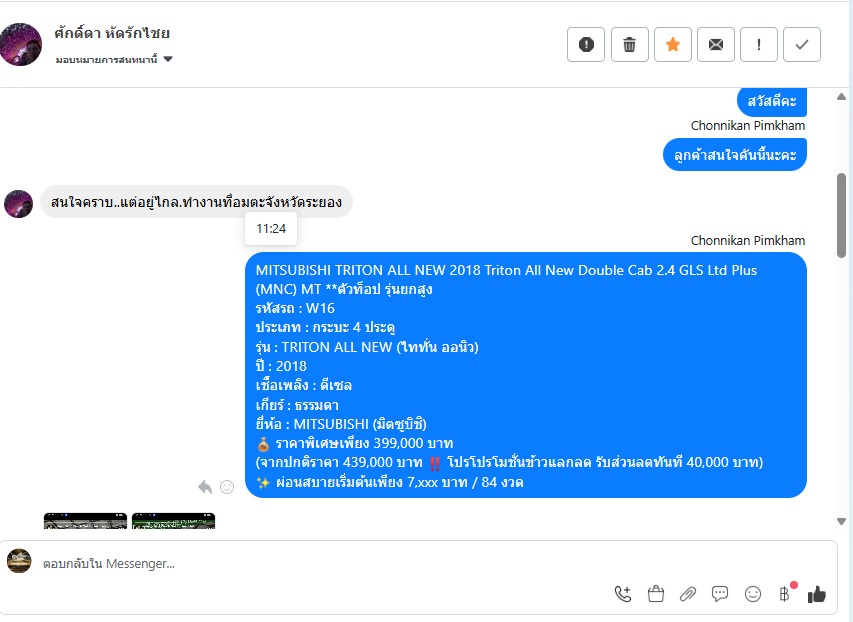Viewport: 853px width, 622px height.
Task: Expand the assign conversation dropdown arrow
Action: pyautogui.click(x=168, y=59)
